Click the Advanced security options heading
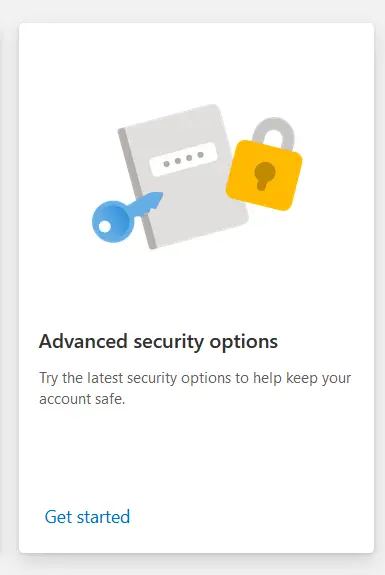The width and height of the screenshot is (385, 575). pyautogui.click(x=158, y=342)
